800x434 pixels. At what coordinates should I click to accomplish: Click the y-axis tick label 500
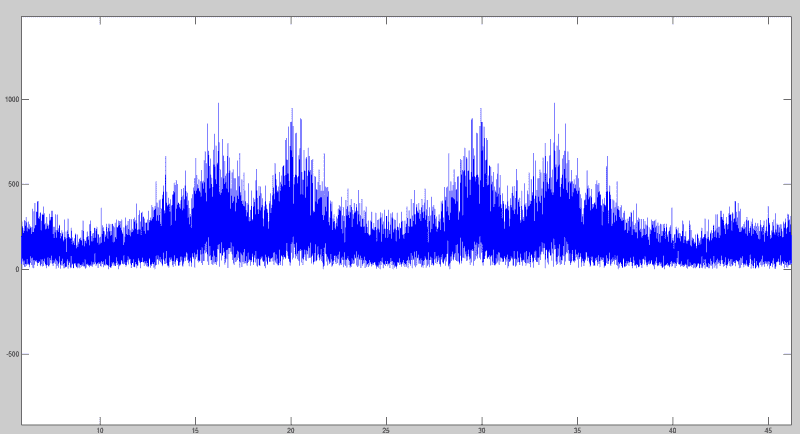pos(14,184)
